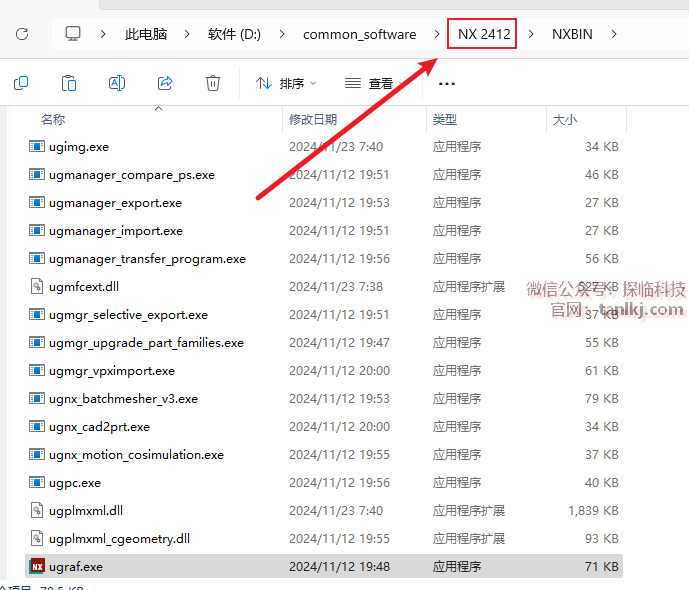Screen dimensions: 689x590
Task: Click the 71 KB size of ugraf.exe
Action: (x=602, y=567)
